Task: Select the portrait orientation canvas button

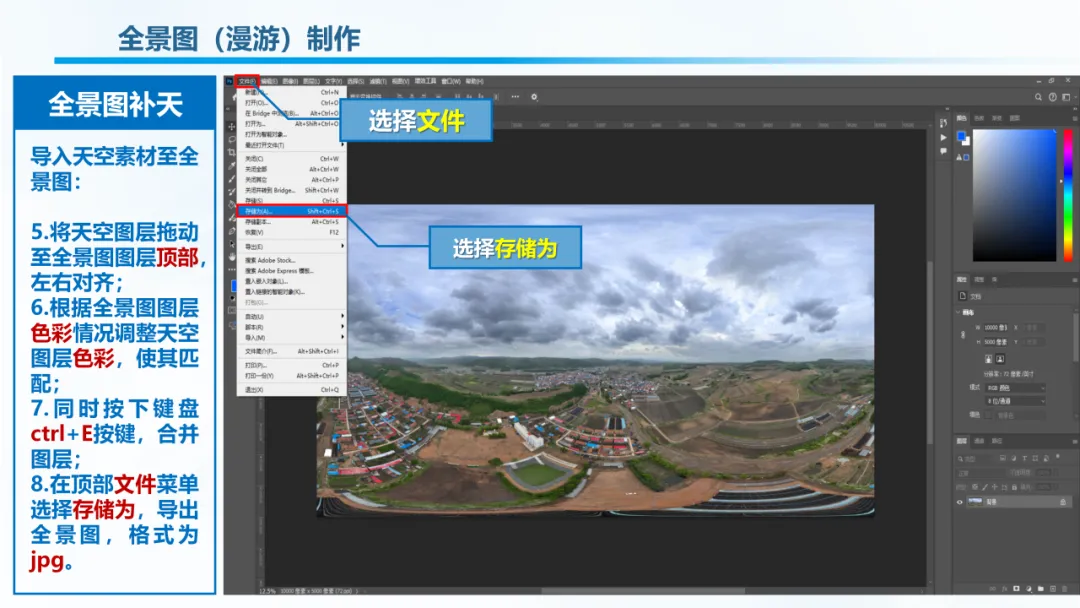Action: 988,359
